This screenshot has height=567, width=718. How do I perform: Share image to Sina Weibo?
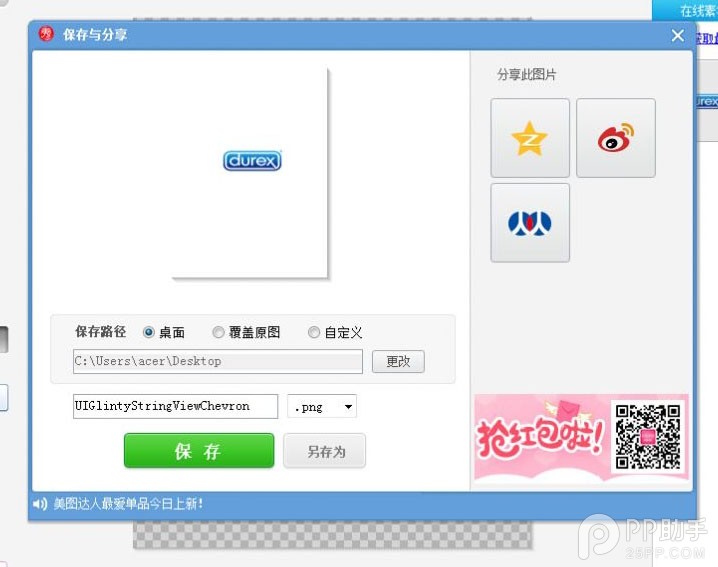[615, 138]
